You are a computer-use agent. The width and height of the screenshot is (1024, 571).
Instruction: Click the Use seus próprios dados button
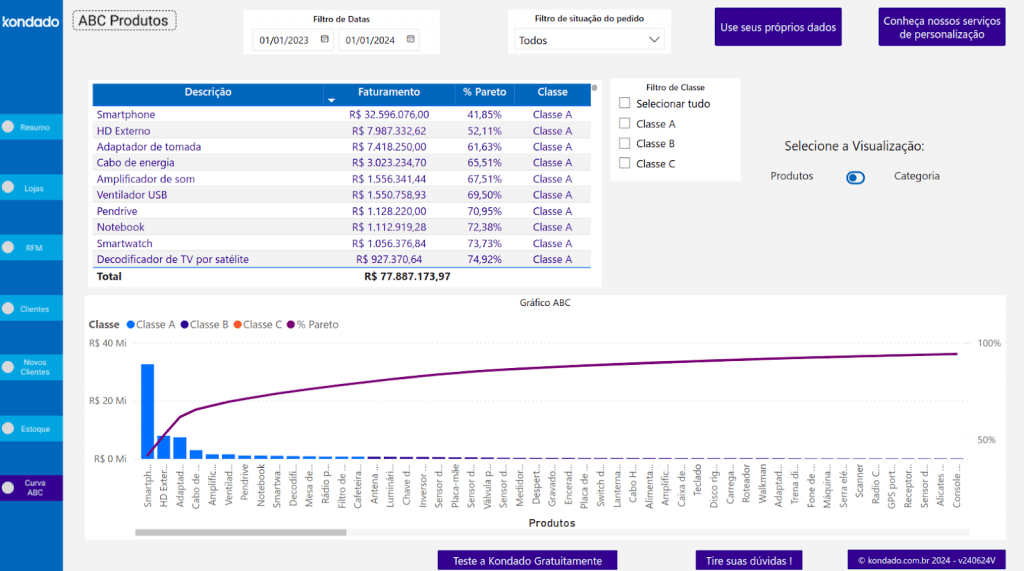coord(778,28)
